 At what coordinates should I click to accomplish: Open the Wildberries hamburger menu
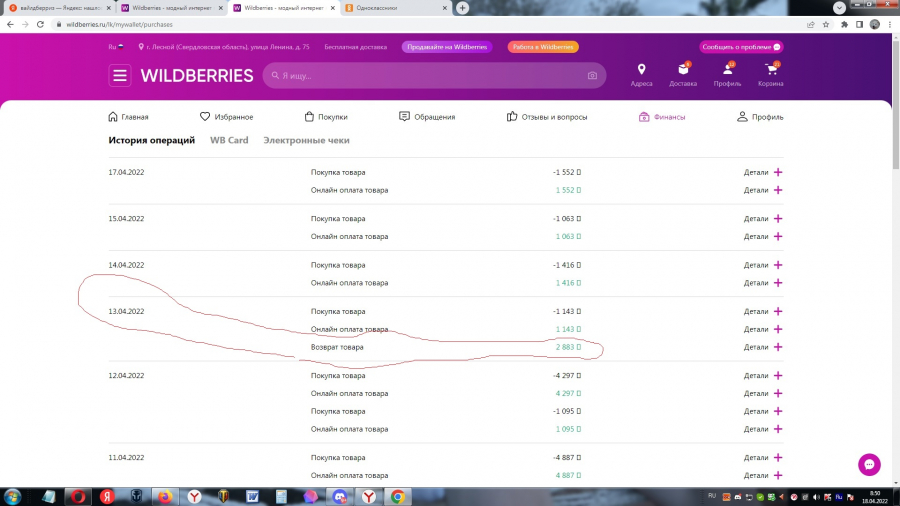(120, 75)
